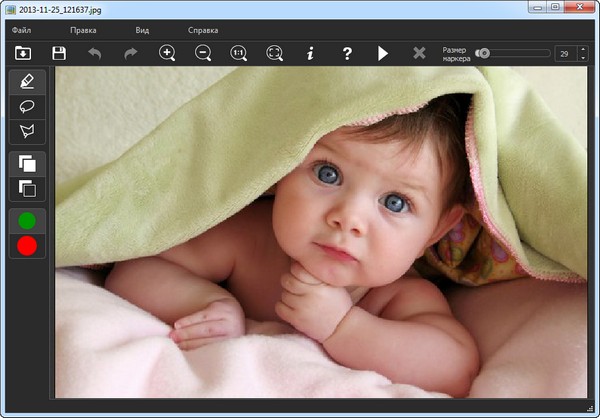Select the polygonal selection tool

27,131
